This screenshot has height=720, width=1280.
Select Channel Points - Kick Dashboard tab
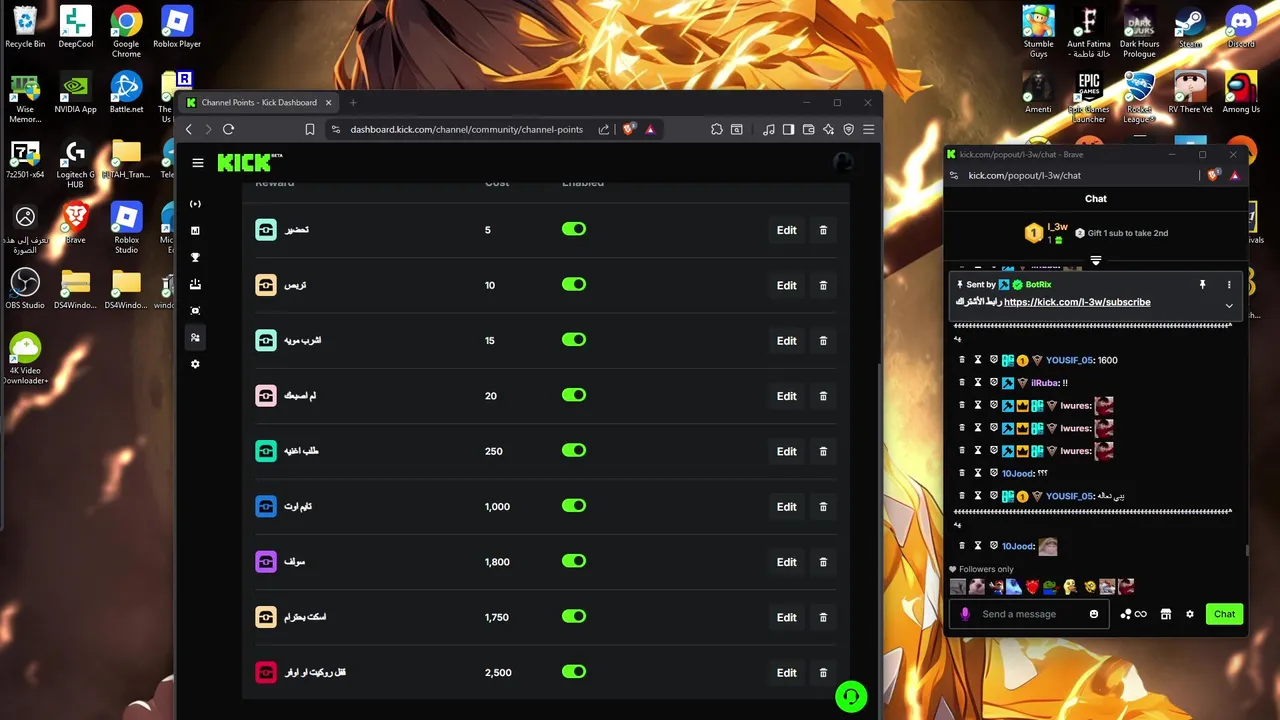pos(259,102)
